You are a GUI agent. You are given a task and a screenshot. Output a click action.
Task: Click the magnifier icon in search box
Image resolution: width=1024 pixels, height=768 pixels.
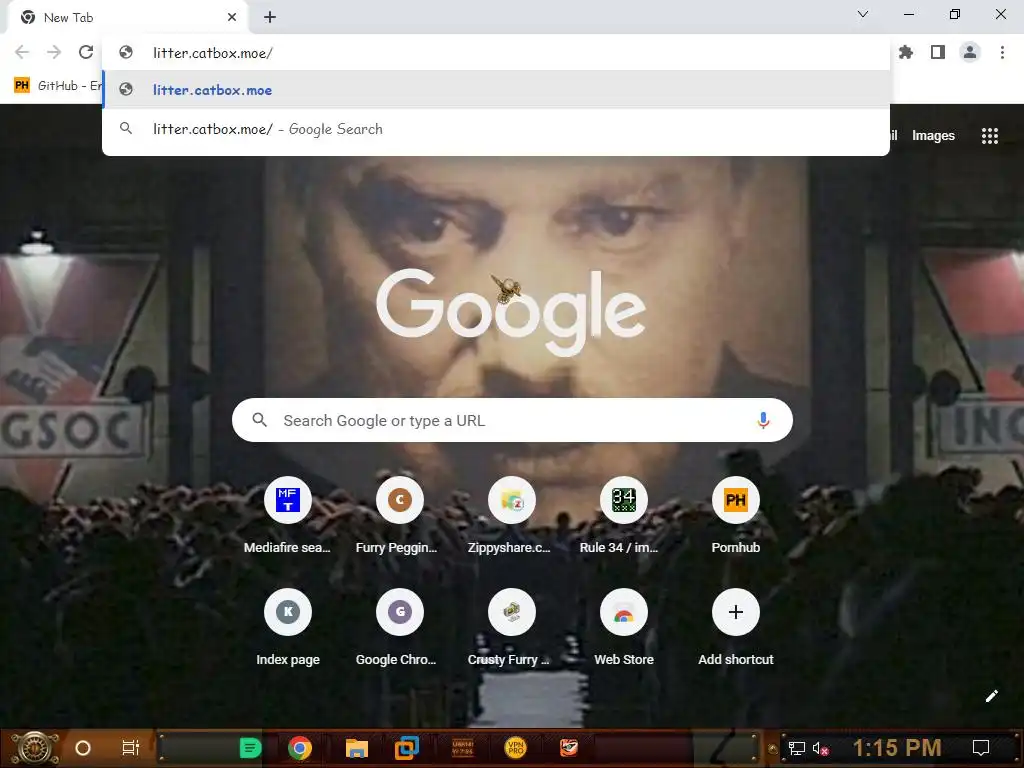tap(259, 420)
